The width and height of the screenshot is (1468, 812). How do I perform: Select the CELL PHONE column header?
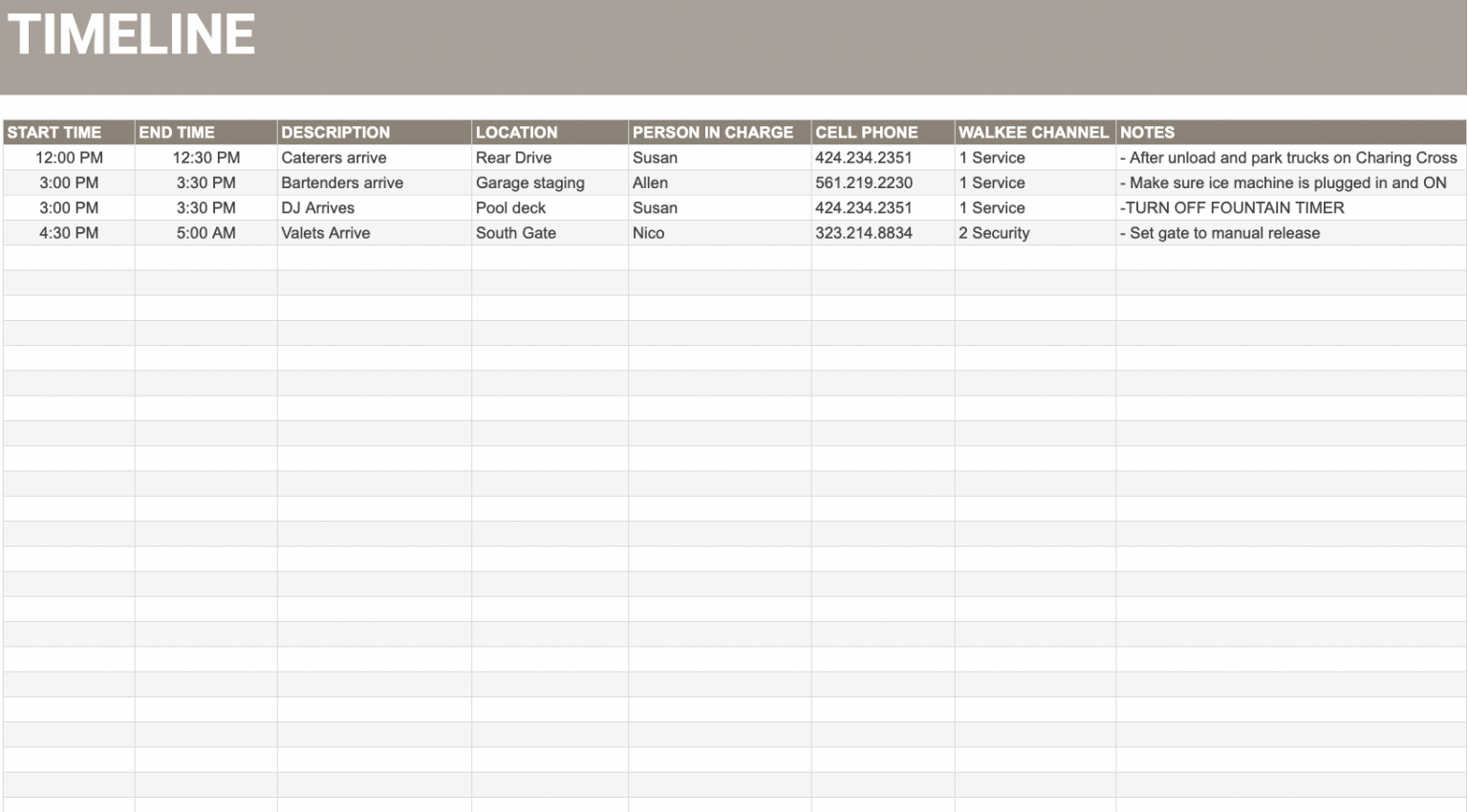[x=865, y=132]
